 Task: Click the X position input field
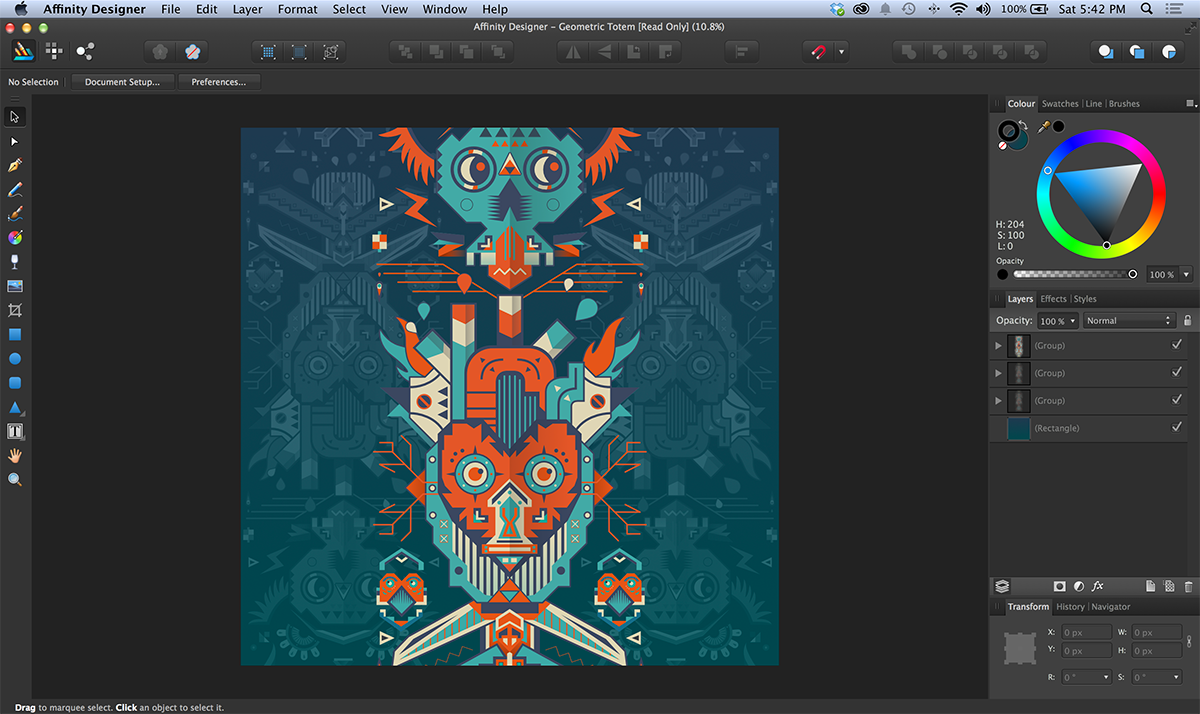[x=1085, y=631]
